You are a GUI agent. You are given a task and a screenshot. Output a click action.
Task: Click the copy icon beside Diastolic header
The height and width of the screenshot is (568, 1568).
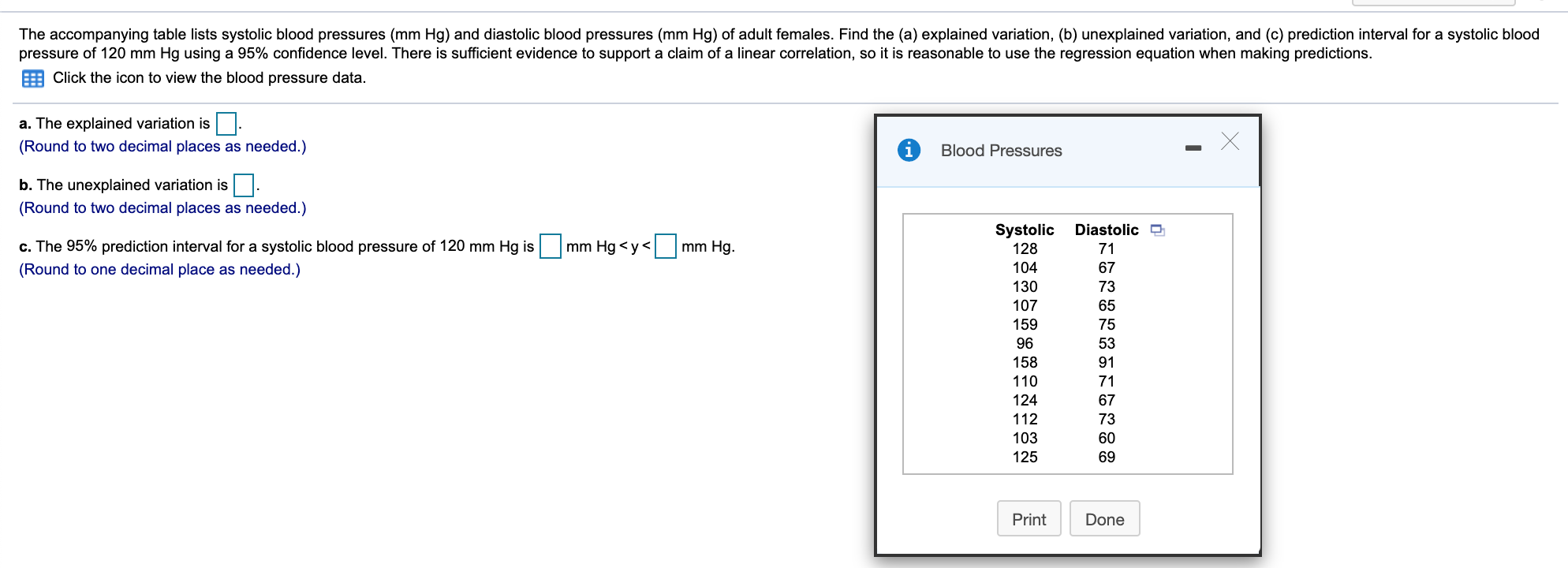point(1157,230)
